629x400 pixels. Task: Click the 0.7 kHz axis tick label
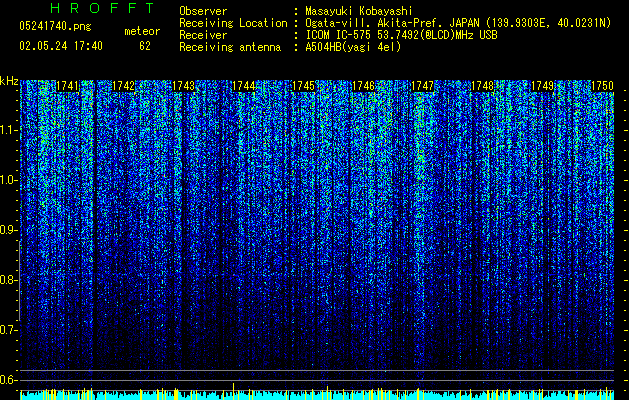pos(9,330)
